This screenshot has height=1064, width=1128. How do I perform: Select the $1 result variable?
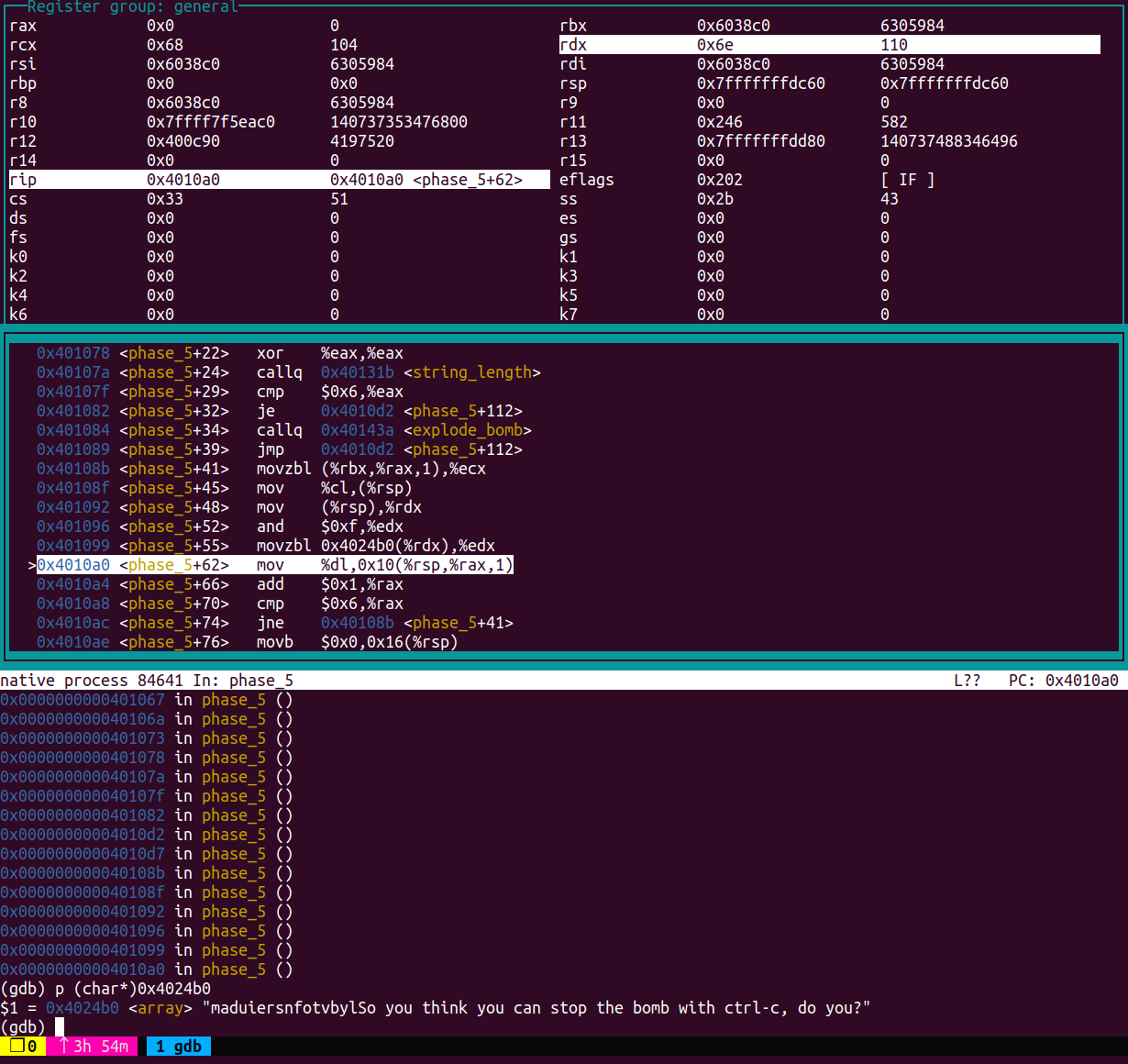pyautogui.click(x=9, y=1008)
